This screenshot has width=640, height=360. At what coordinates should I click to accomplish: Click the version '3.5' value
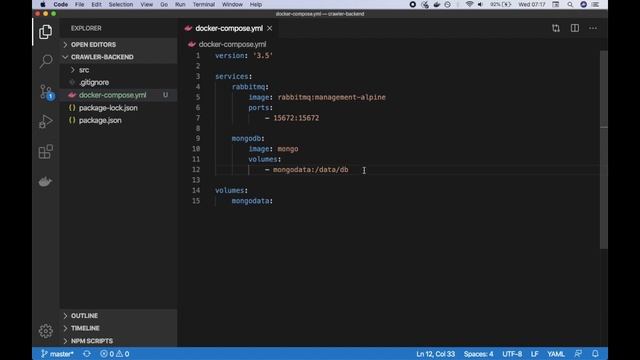262,56
